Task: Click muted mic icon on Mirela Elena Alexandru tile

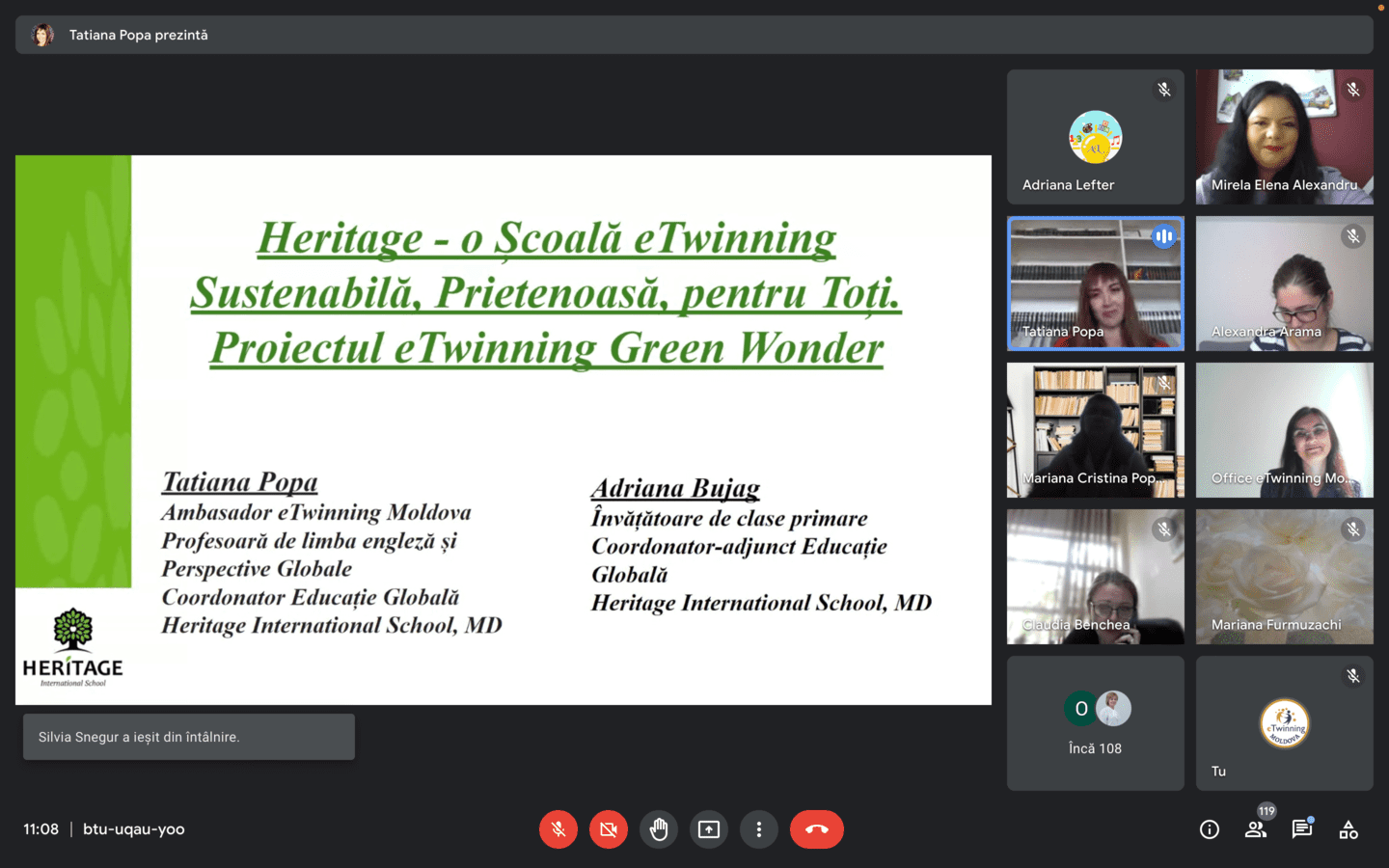Action: [x=1353, y=90]
